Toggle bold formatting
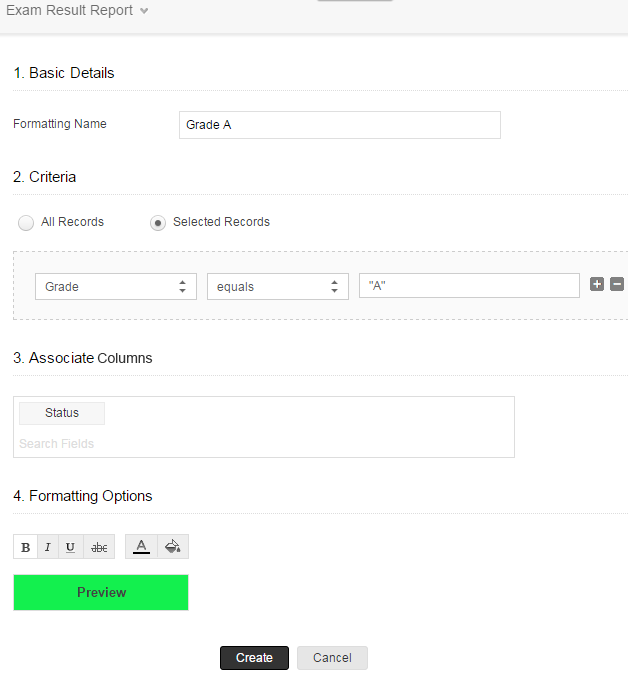This screenshot has width=628, height=673. click(26, 547)
